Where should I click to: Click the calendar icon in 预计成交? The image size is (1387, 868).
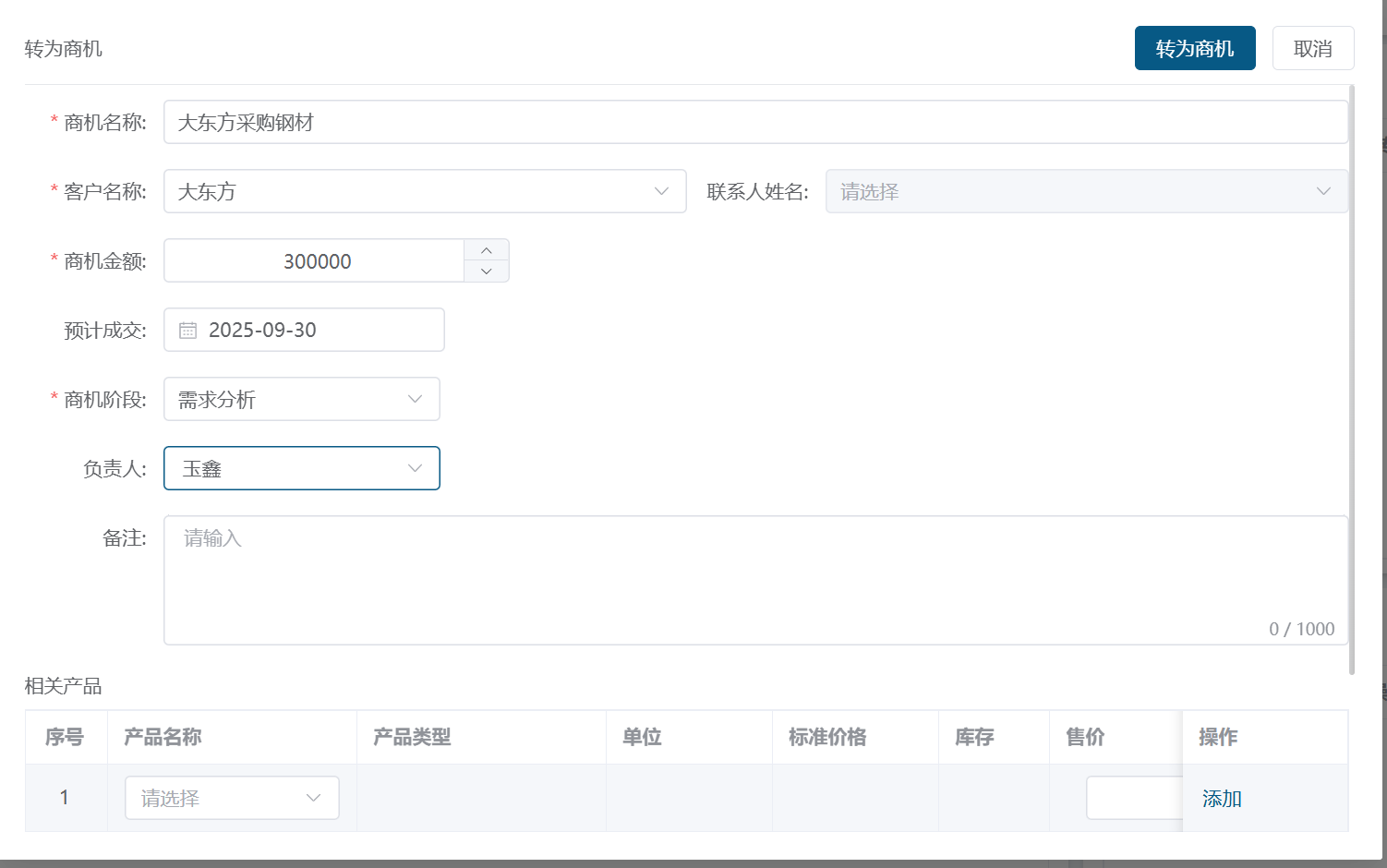pos(187,330)
